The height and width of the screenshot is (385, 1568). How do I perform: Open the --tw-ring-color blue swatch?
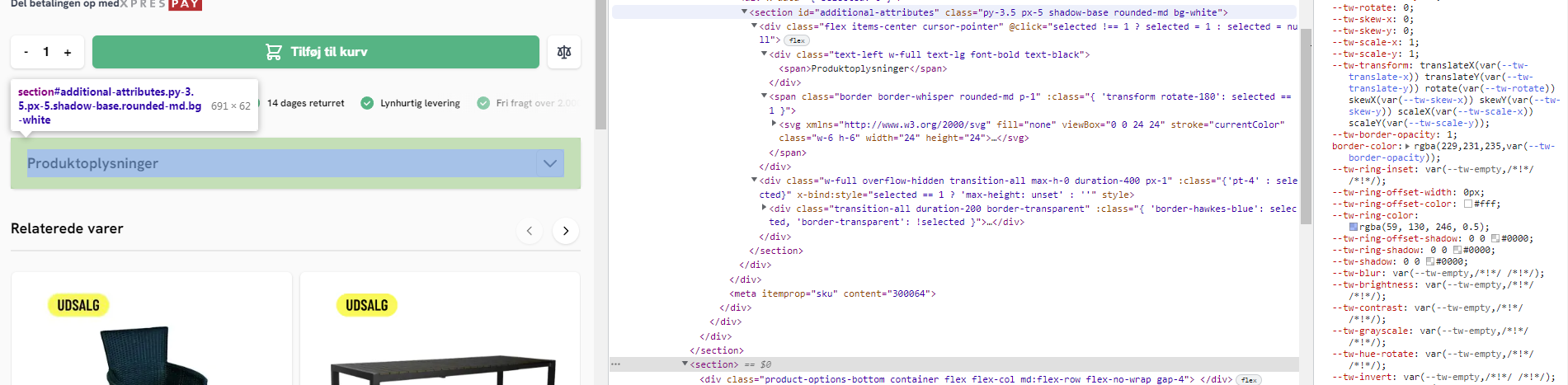[x=1354, y=227]
